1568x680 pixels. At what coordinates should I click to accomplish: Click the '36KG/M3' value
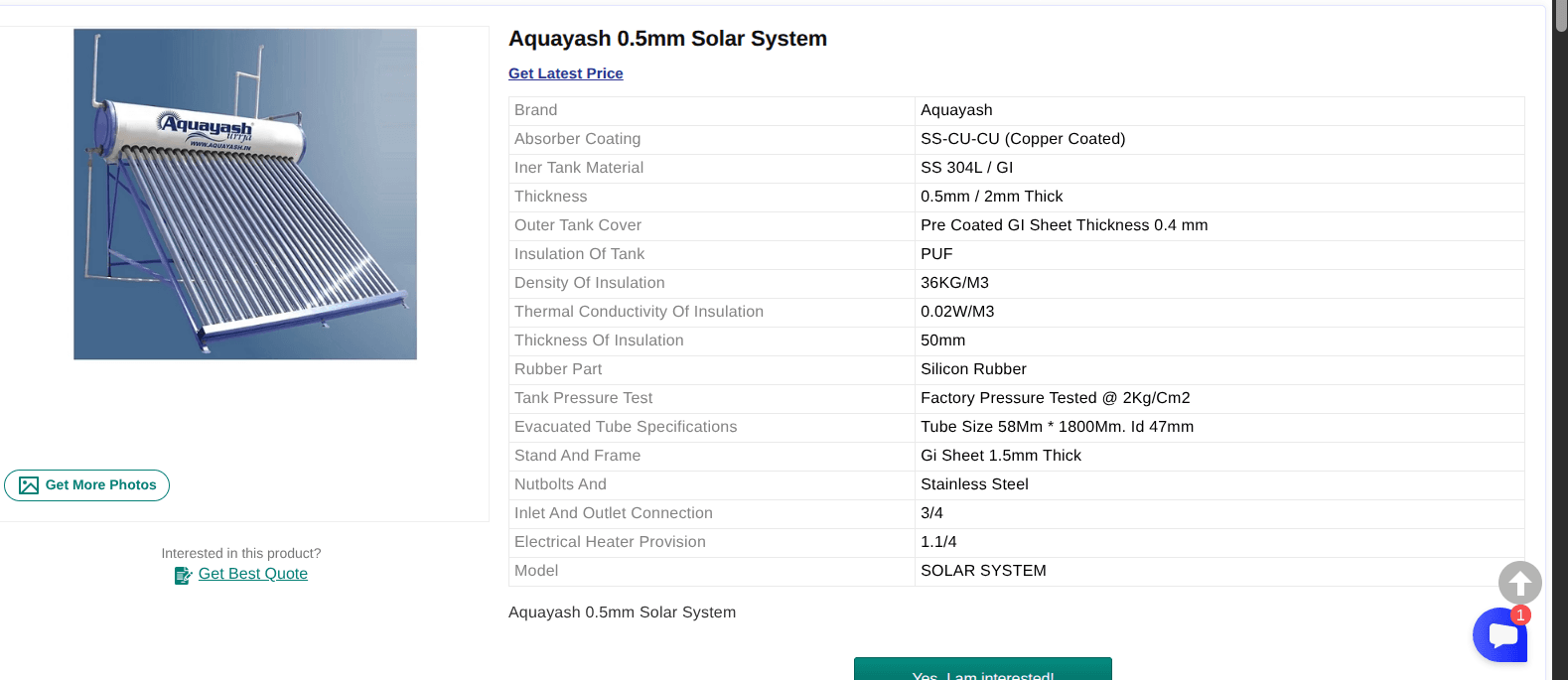pos(954,283)
